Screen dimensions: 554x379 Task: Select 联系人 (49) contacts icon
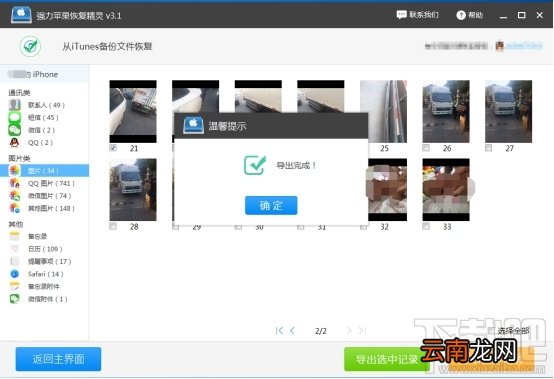tap(14, 105)
